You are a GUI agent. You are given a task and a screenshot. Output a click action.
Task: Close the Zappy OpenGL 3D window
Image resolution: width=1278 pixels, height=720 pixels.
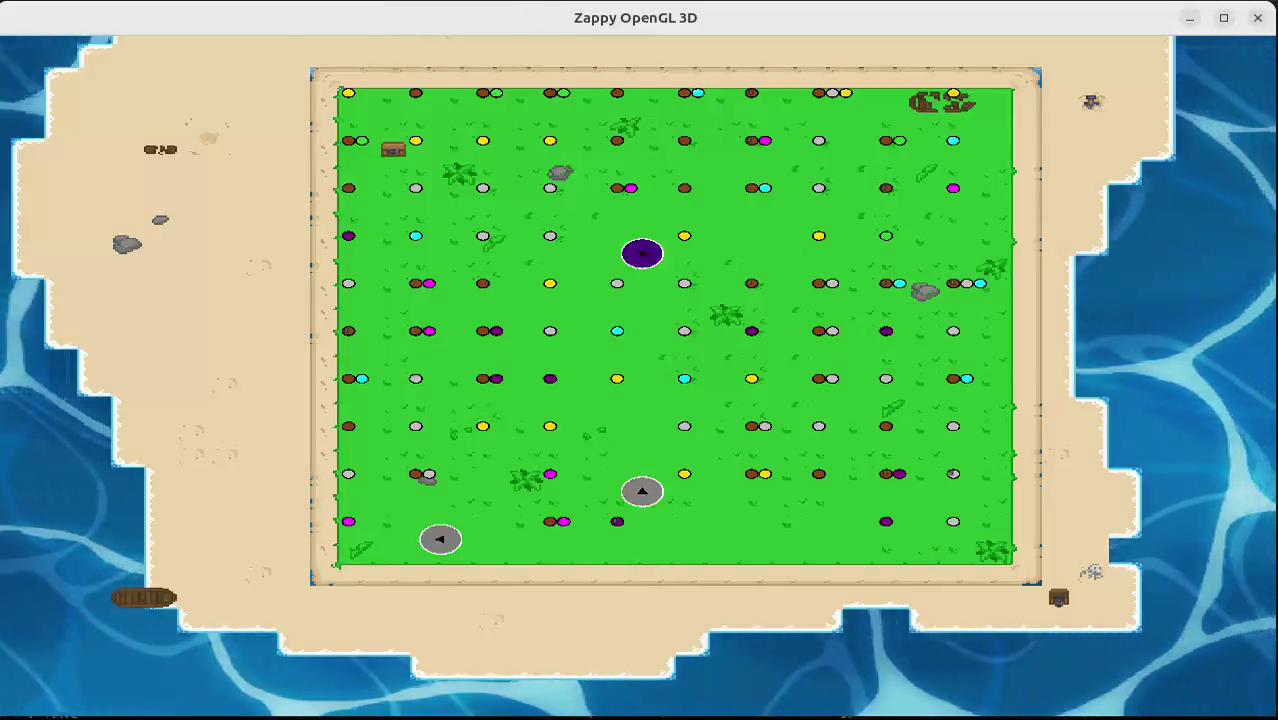(1258, 18)
